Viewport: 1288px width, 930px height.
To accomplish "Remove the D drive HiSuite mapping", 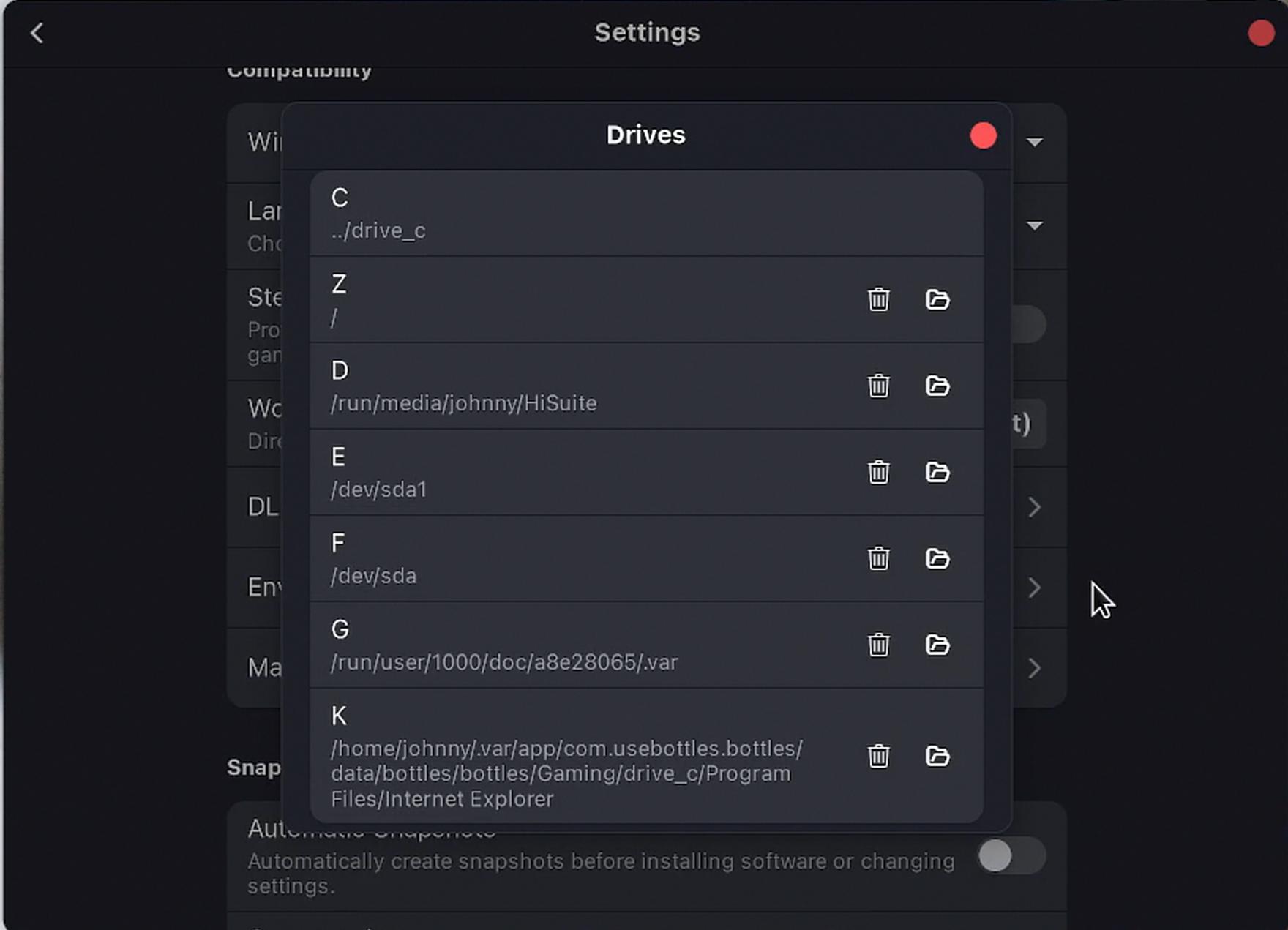I will pos(878,386).
